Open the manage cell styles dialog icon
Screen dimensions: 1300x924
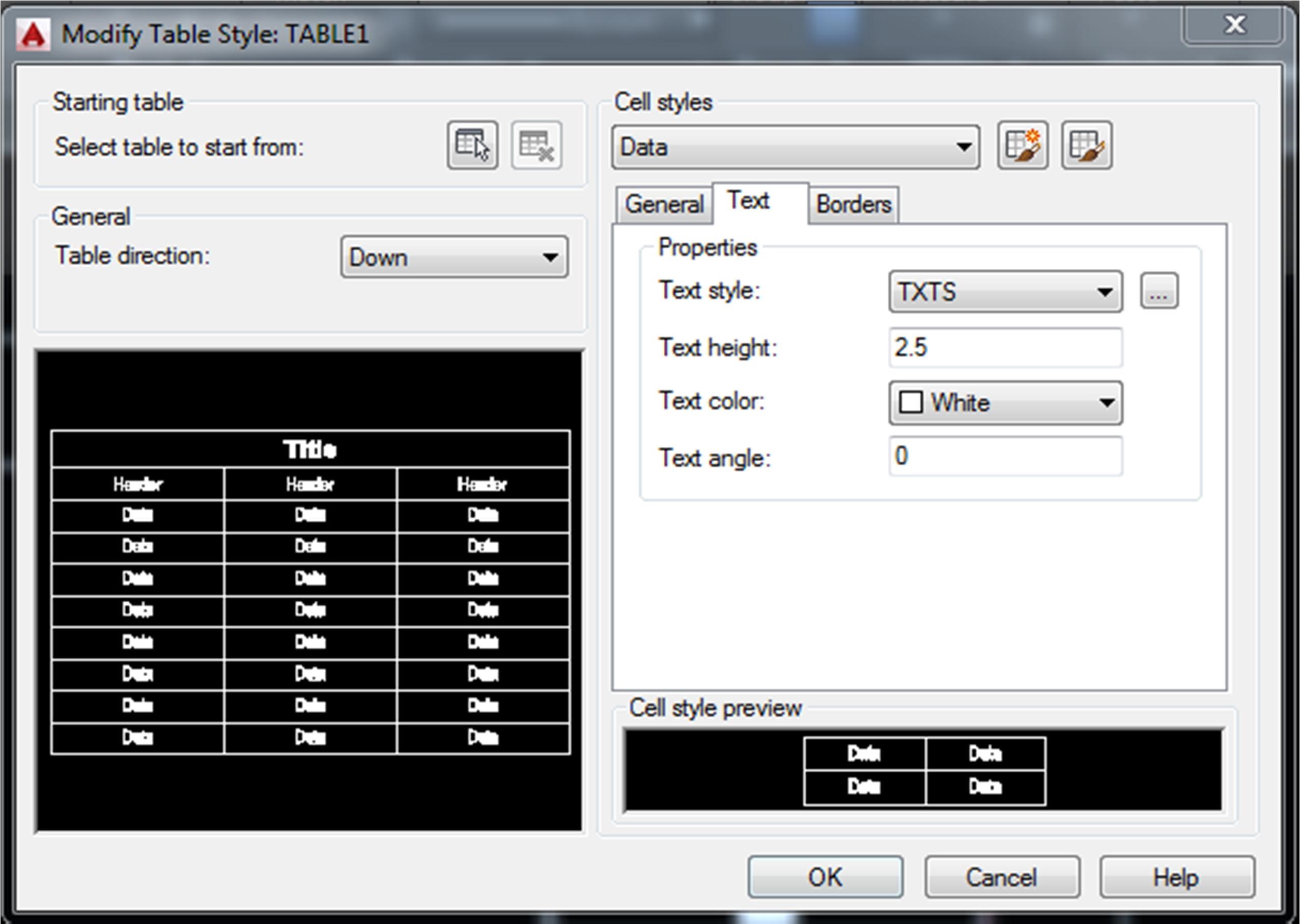point(1087,145)
